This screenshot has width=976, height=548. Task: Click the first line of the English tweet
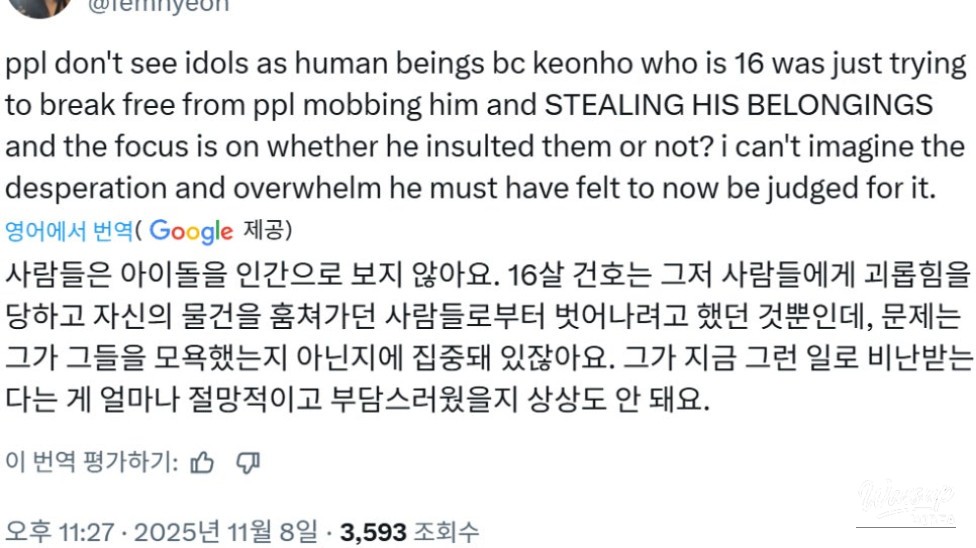[x=486, y=66]
